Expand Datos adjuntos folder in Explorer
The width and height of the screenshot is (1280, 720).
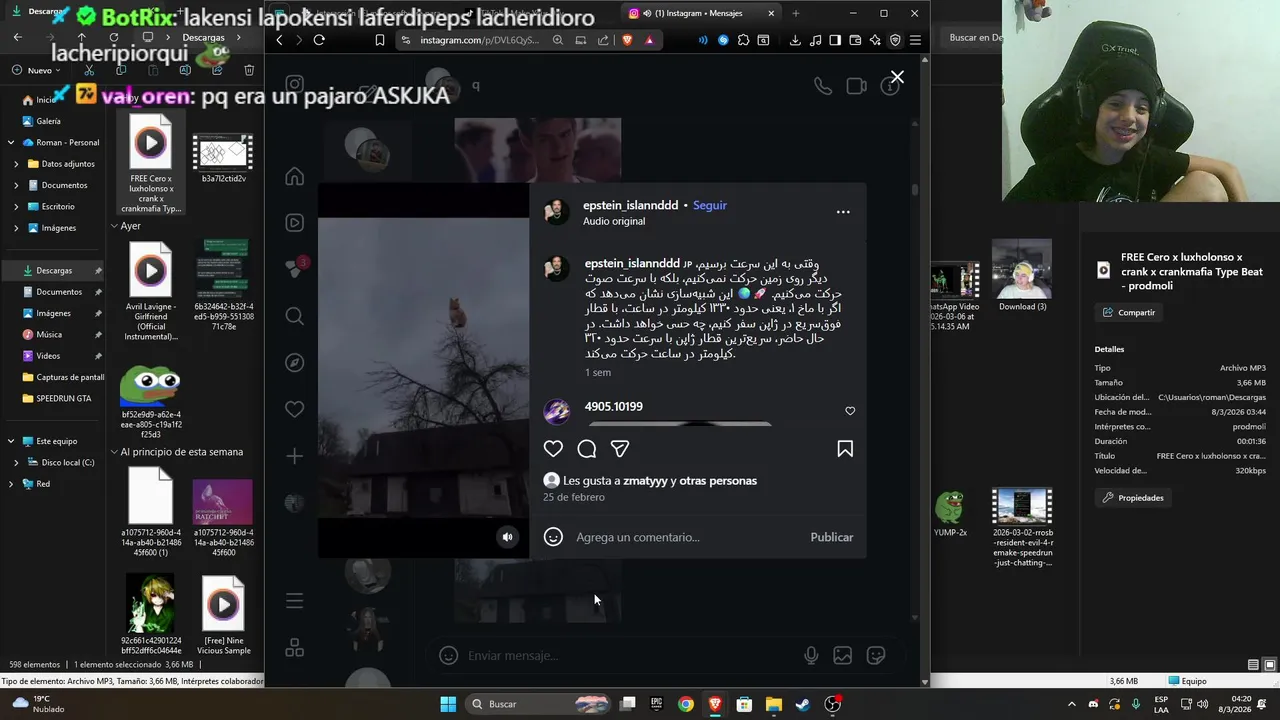pos(17,164)
